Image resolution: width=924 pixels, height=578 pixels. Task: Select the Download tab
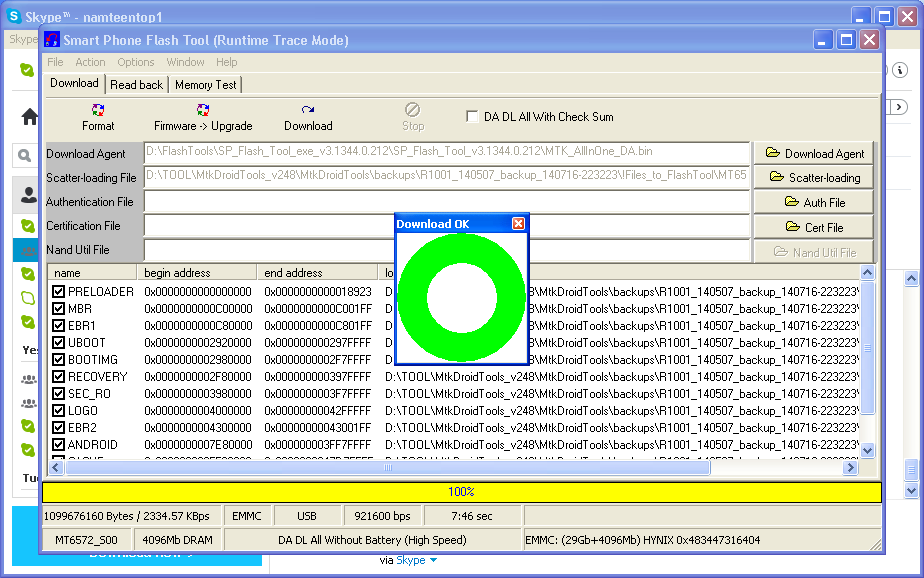(x=74, y=83)
